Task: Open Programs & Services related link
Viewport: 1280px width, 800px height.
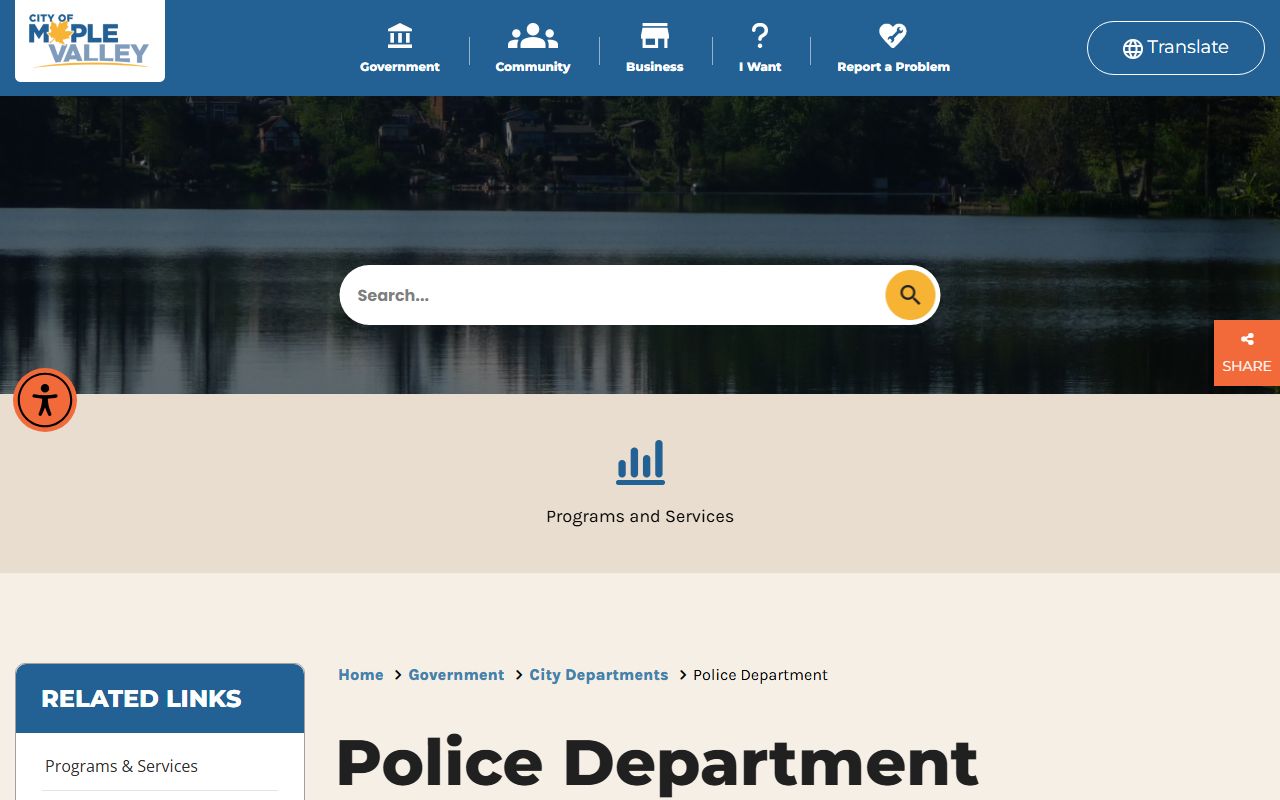Action: pos(121,766)
